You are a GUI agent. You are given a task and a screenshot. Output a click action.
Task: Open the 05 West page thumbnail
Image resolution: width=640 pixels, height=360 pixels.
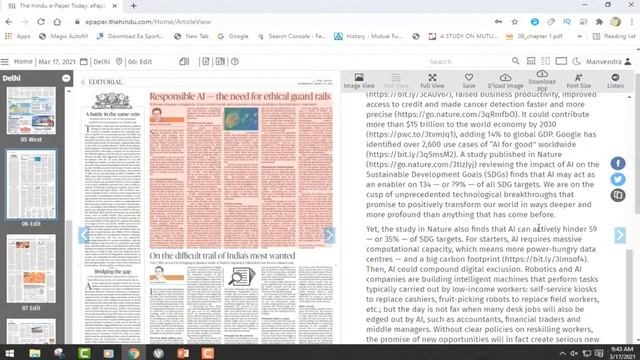click(31, 110)
